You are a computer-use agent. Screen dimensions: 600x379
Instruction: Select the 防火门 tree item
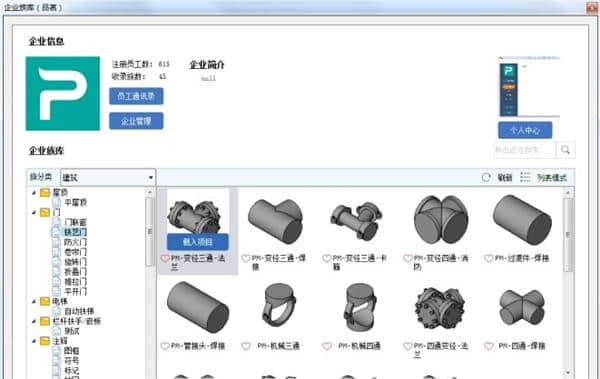(75, 242)
